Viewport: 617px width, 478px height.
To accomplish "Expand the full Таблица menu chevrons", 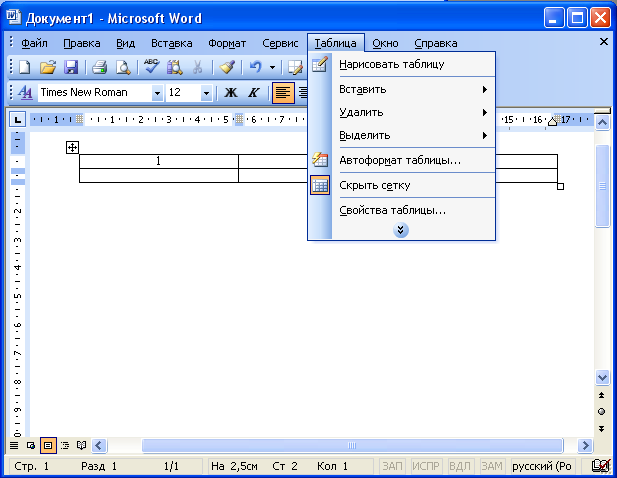I will [x=401, y=230].
